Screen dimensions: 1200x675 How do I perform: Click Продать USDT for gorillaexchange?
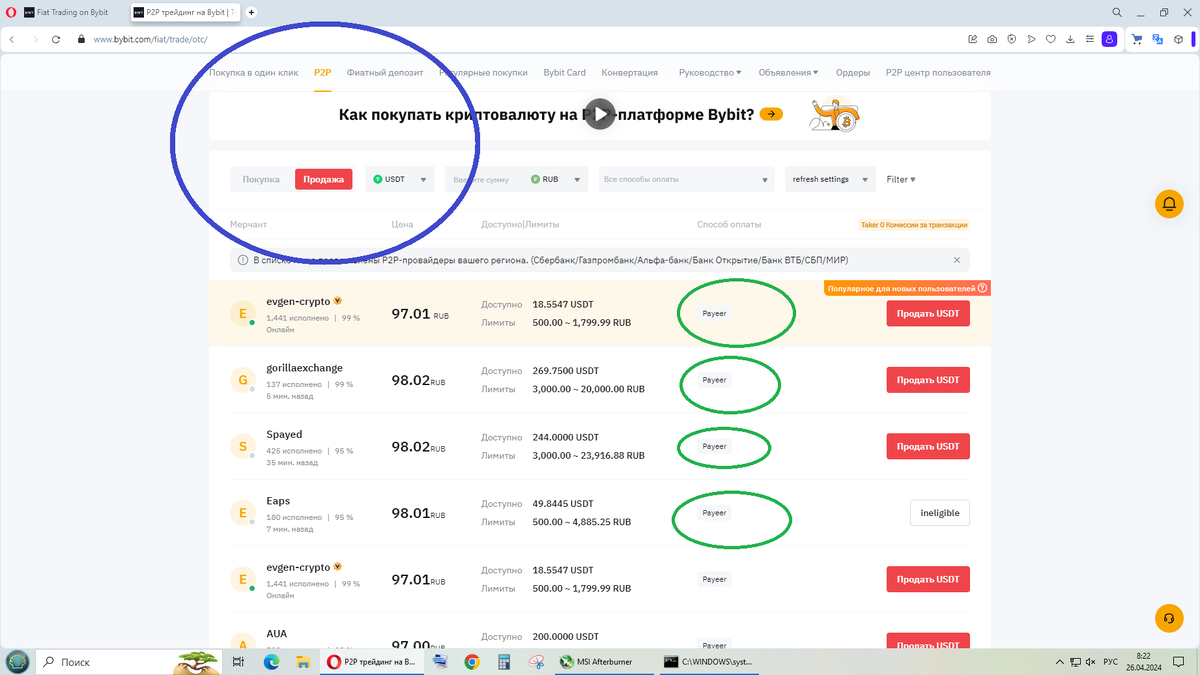pyautogui.click(x=927, y=379)
